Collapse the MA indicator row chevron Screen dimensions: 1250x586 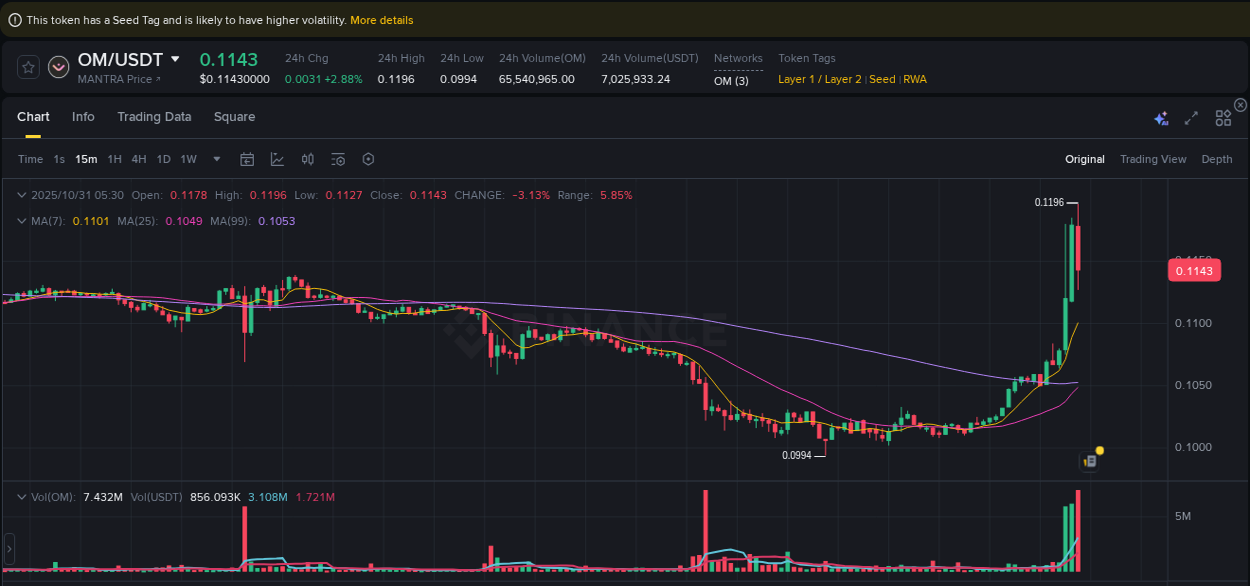21,220
